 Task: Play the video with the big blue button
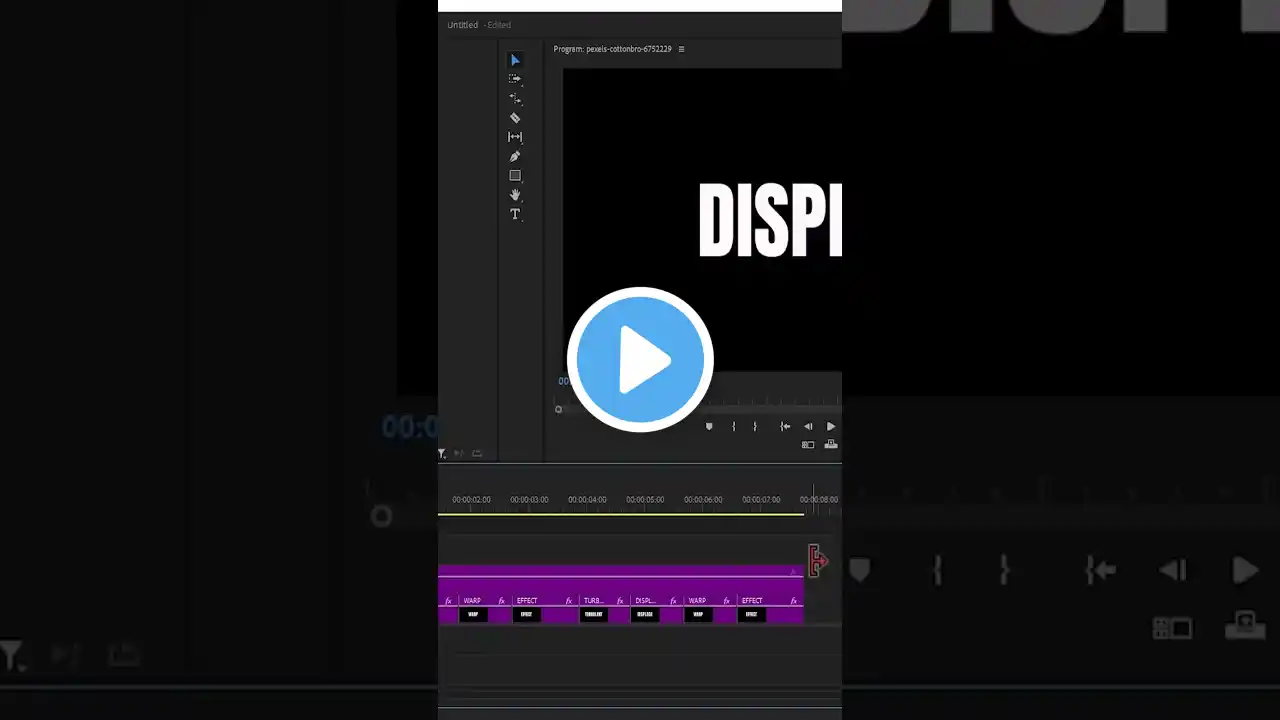pyautogui.click(x=640, y=360)
